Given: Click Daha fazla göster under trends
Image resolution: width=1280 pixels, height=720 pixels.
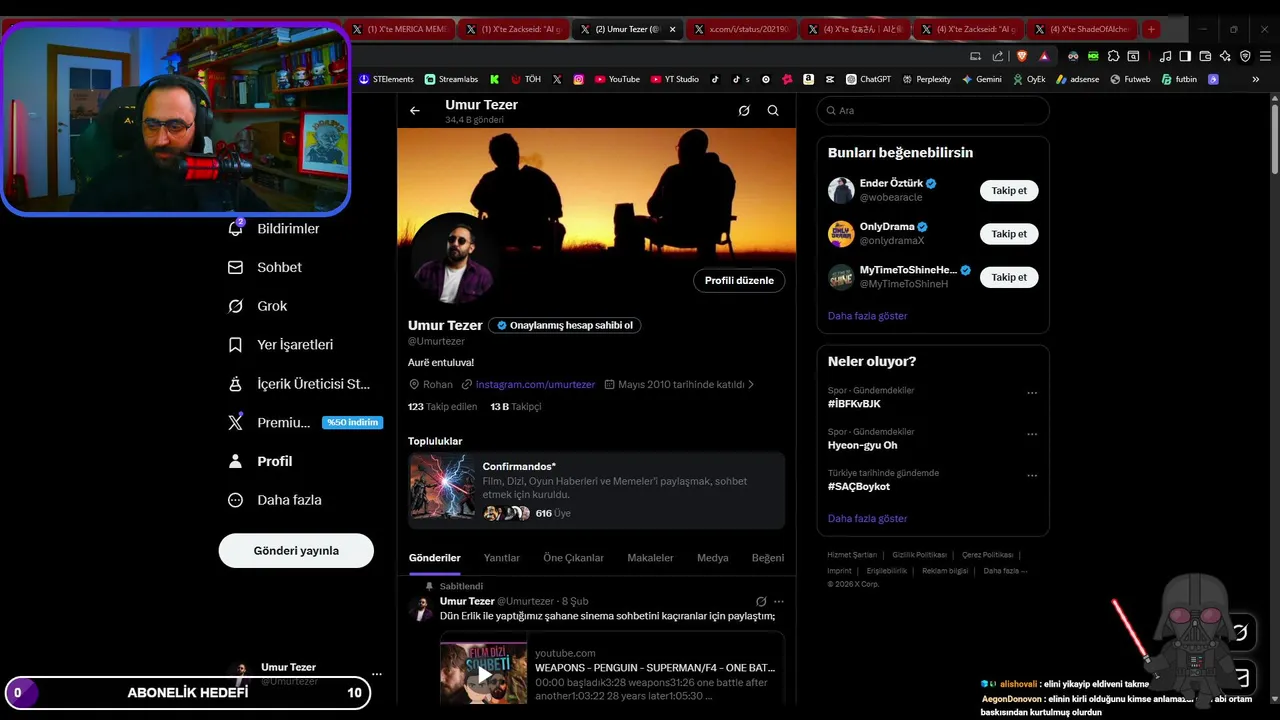Looking at the screenshot, I should point(867,519).
